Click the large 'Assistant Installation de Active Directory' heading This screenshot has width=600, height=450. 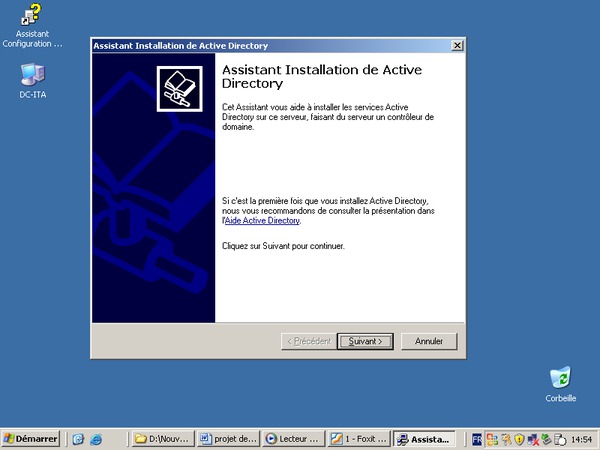[x=322, y=77]
